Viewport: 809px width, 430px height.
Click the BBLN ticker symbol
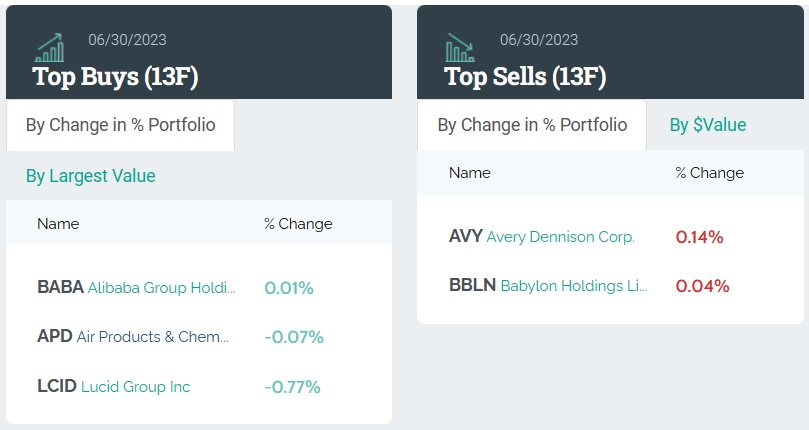point(472,286)
